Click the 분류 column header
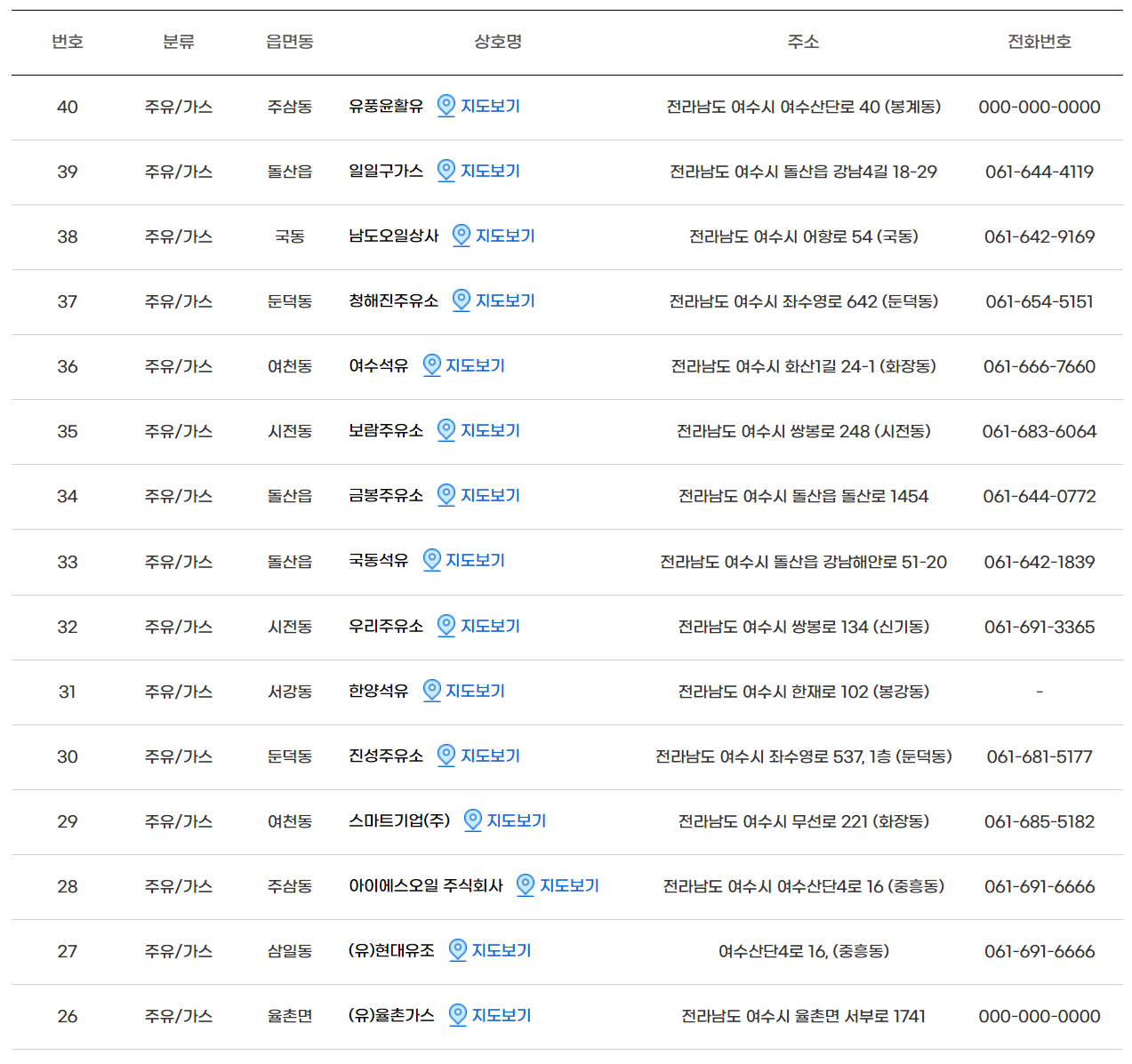 pyautogui.click(x=179, y=42)
